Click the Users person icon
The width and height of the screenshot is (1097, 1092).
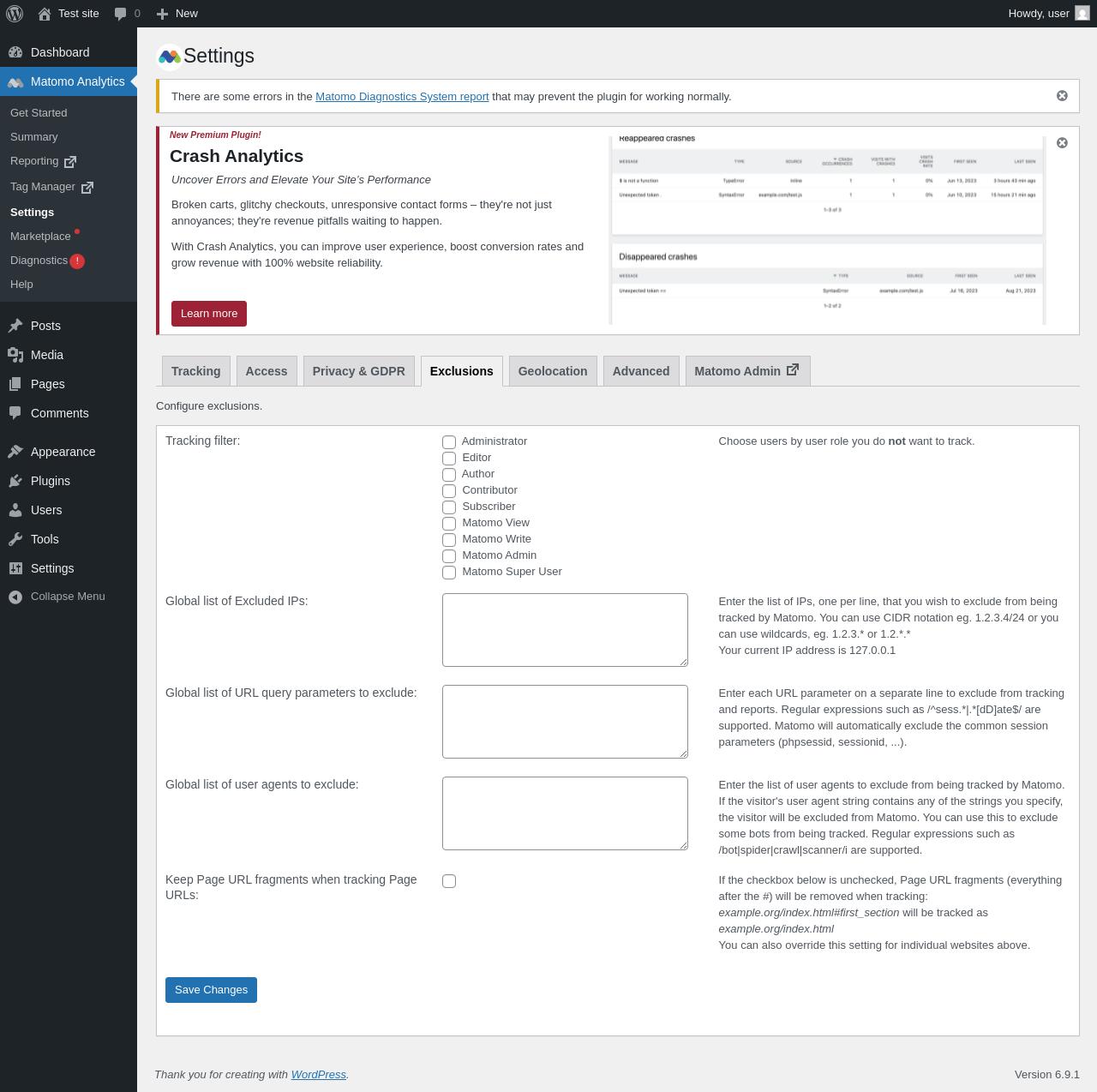(15, 510)
